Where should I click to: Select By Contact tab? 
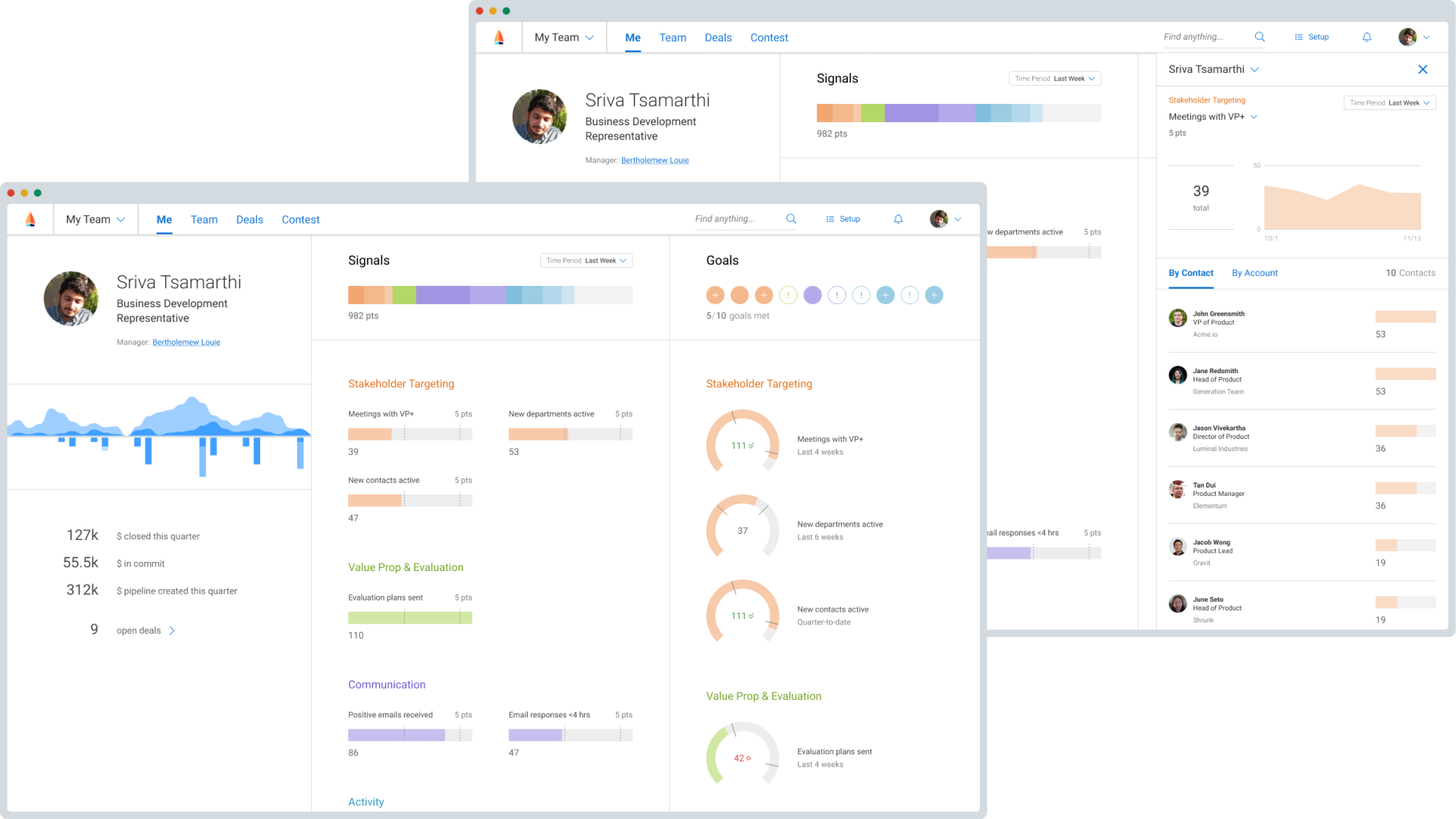click(1191, 273)
